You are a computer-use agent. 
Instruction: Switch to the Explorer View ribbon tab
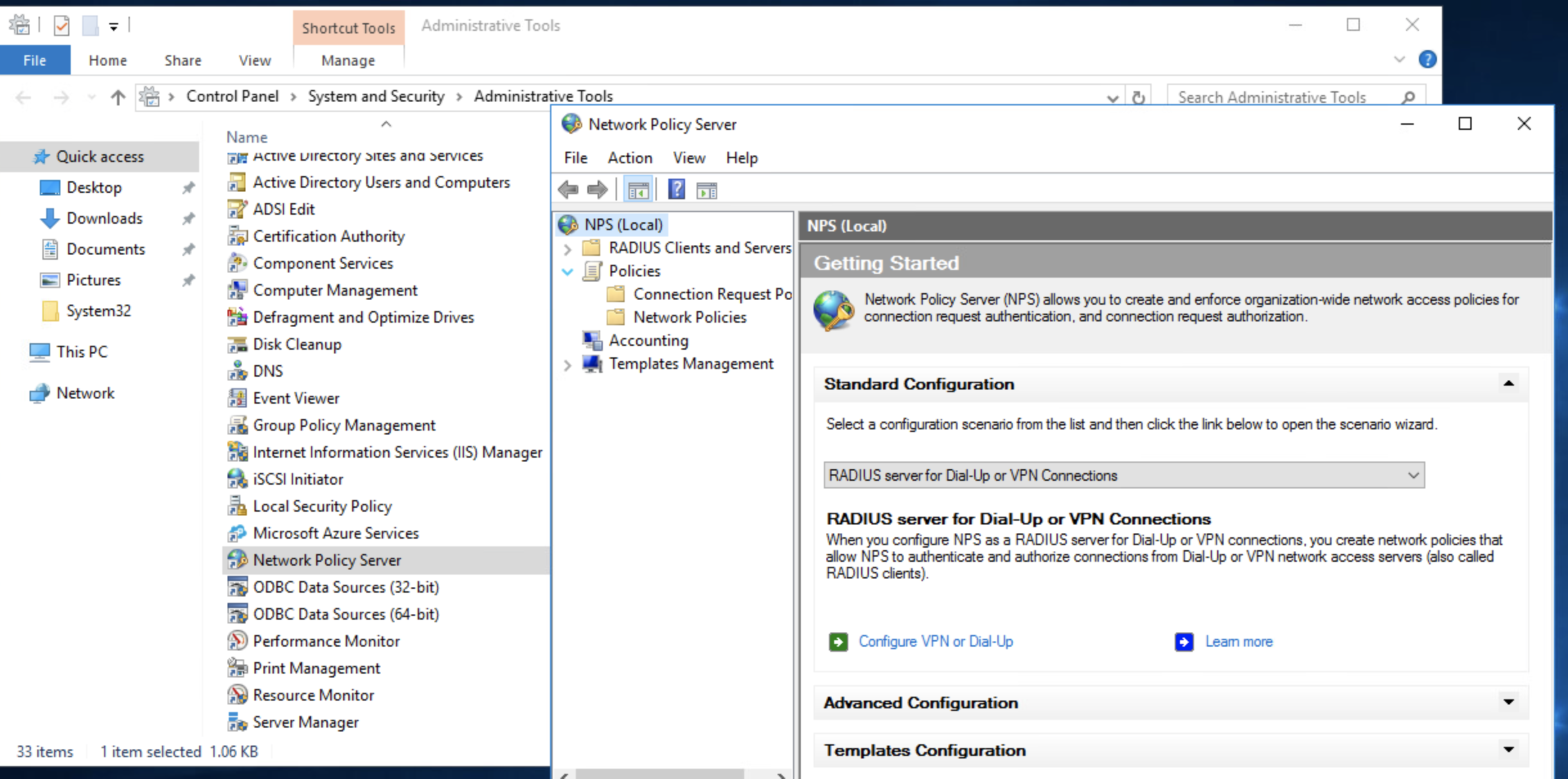(254, 60)
